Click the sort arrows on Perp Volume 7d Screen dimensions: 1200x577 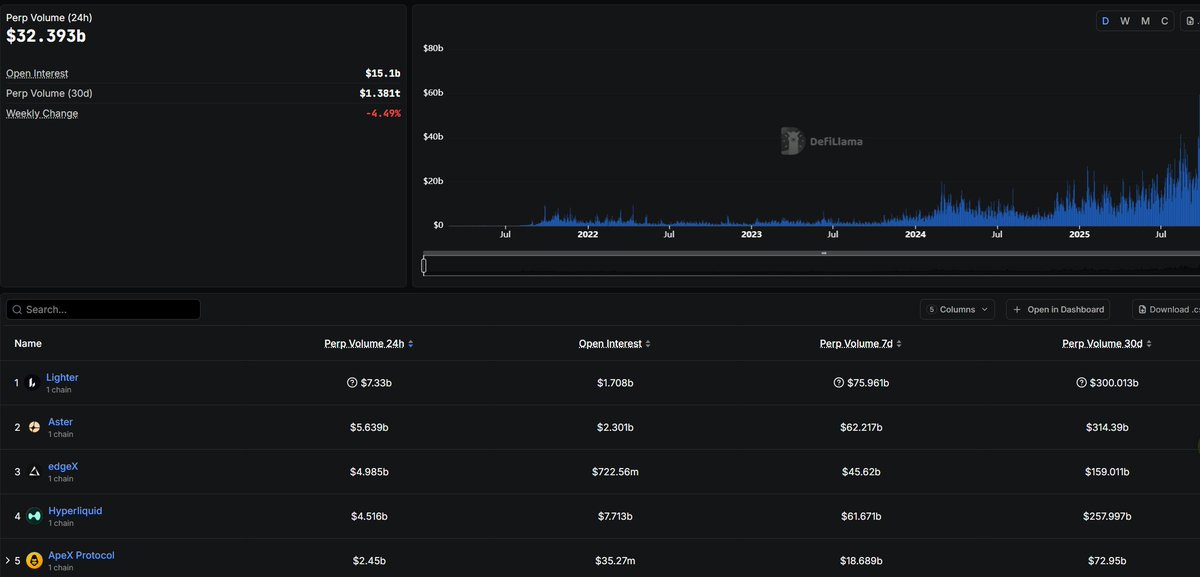tap(900, 344)
